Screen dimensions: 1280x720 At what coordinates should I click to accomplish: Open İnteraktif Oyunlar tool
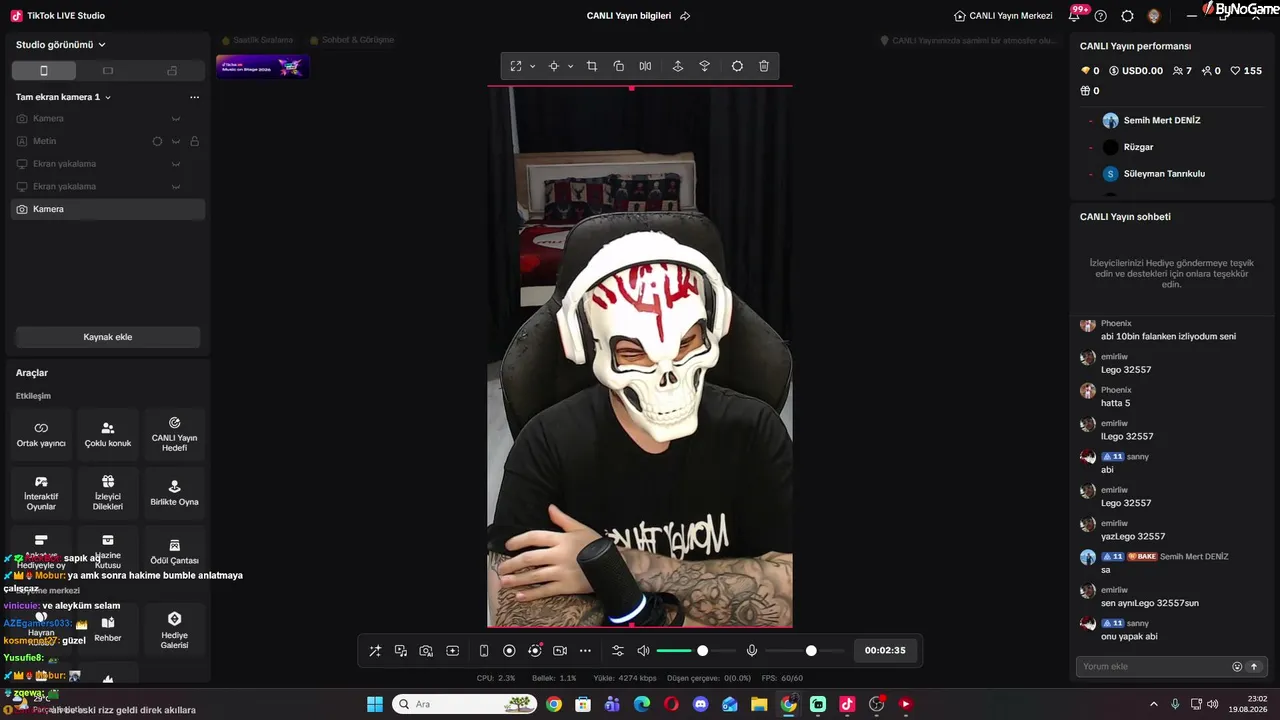41,492
